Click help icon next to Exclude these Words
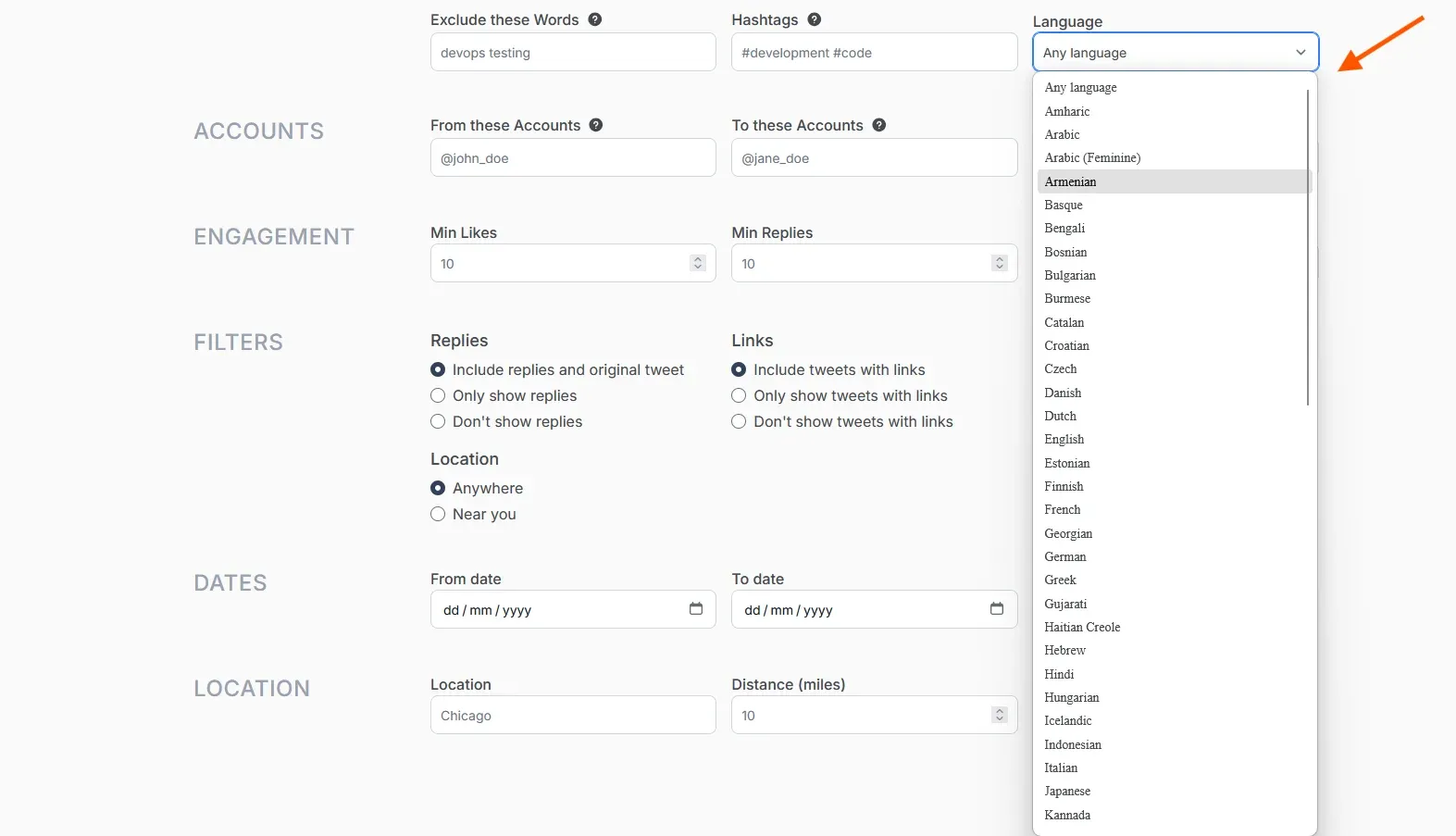Screen dimensions: 1456x836 [x=595, y=19]
